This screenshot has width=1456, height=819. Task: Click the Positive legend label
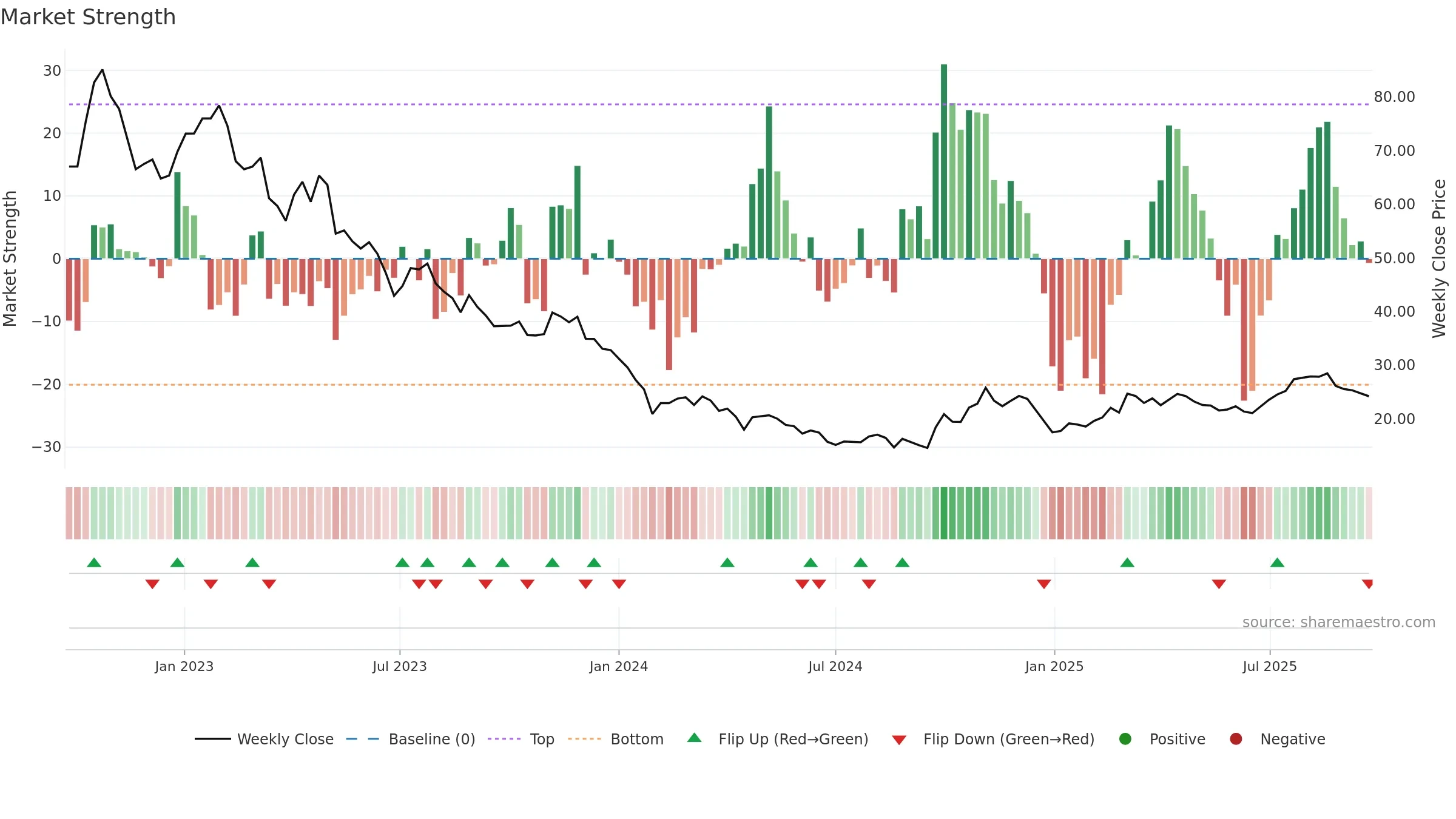1178,739
